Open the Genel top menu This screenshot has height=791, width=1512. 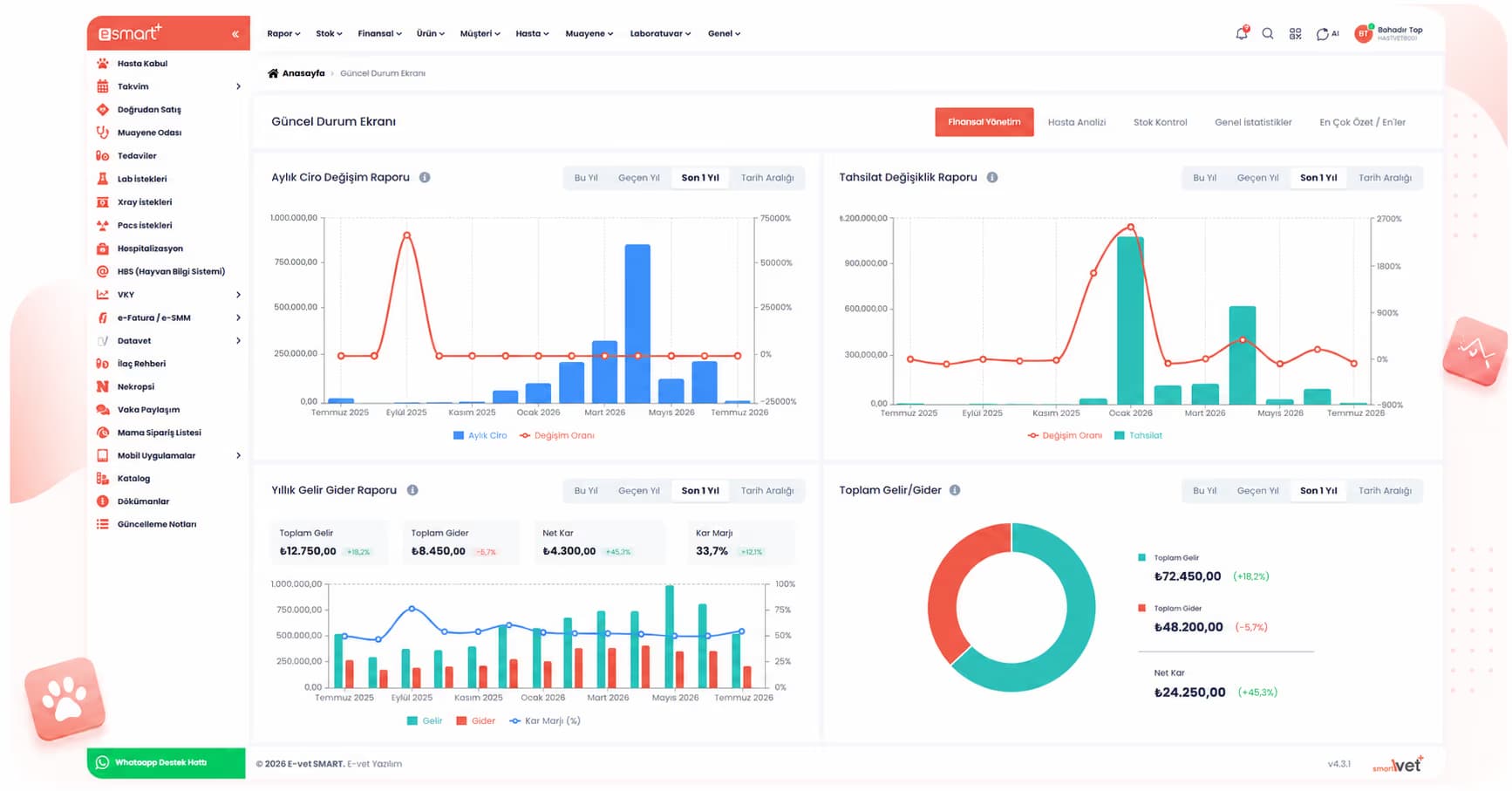pyautogui.click(x=724, y=34)
